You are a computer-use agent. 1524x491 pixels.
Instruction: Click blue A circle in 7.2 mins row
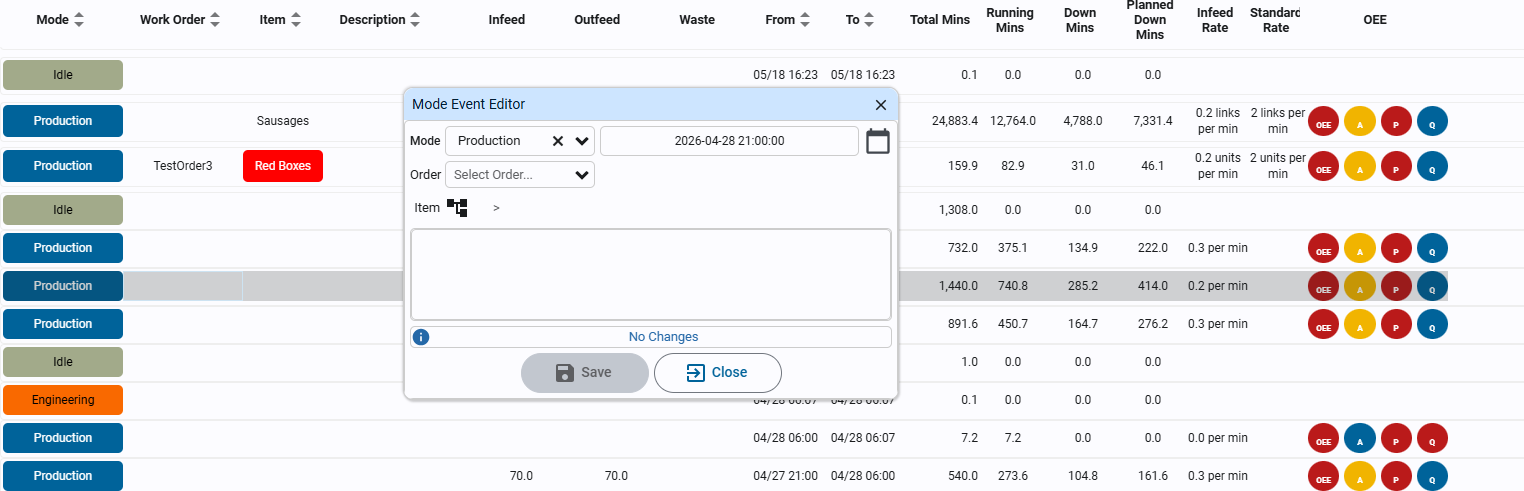click(x=1359, y=438)
